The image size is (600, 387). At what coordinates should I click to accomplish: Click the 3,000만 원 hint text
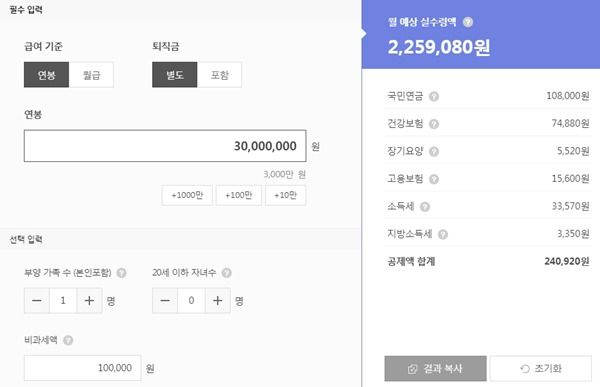coord(284,175)
